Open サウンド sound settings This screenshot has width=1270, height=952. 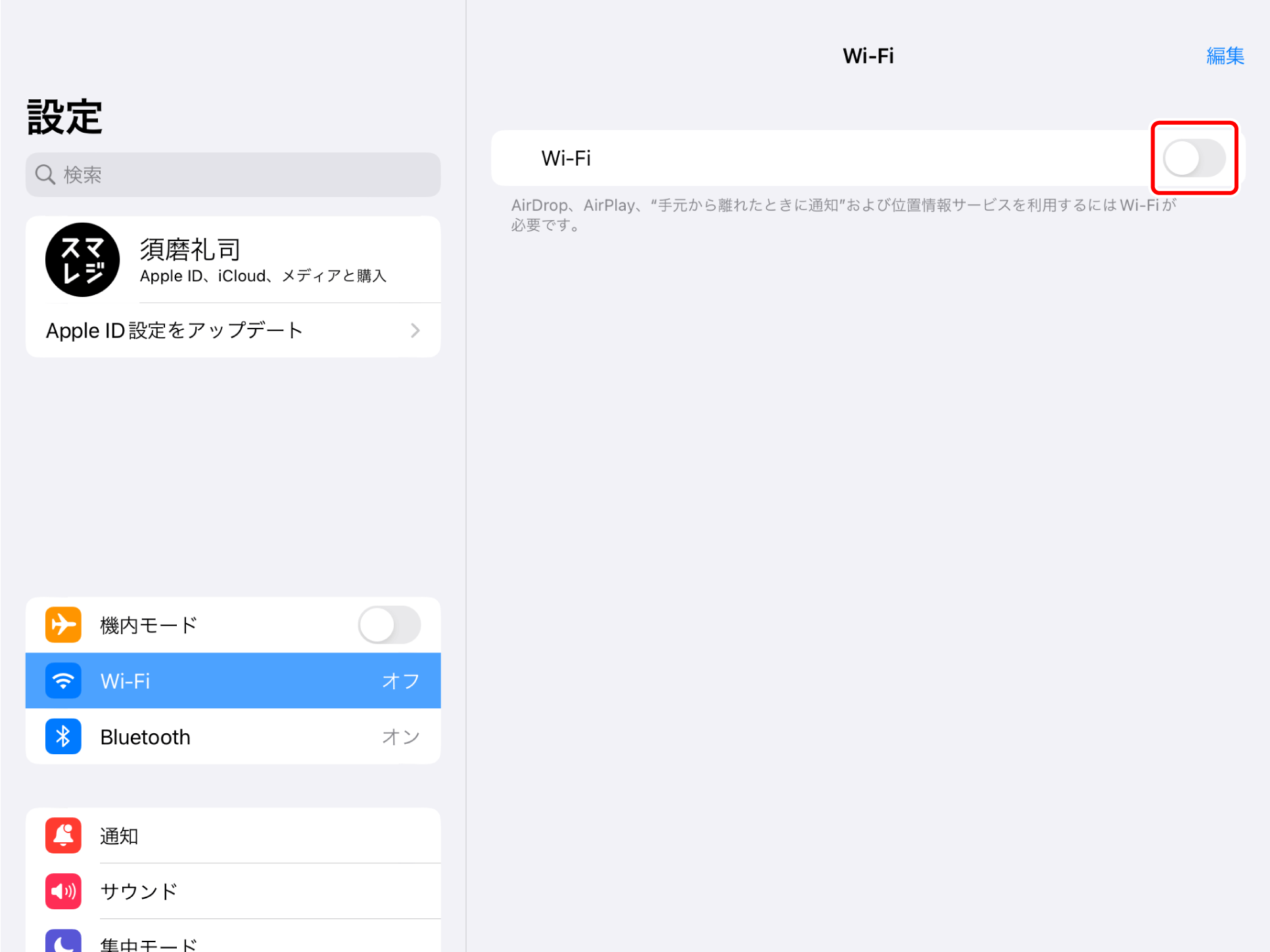click(x=233, y=892)
